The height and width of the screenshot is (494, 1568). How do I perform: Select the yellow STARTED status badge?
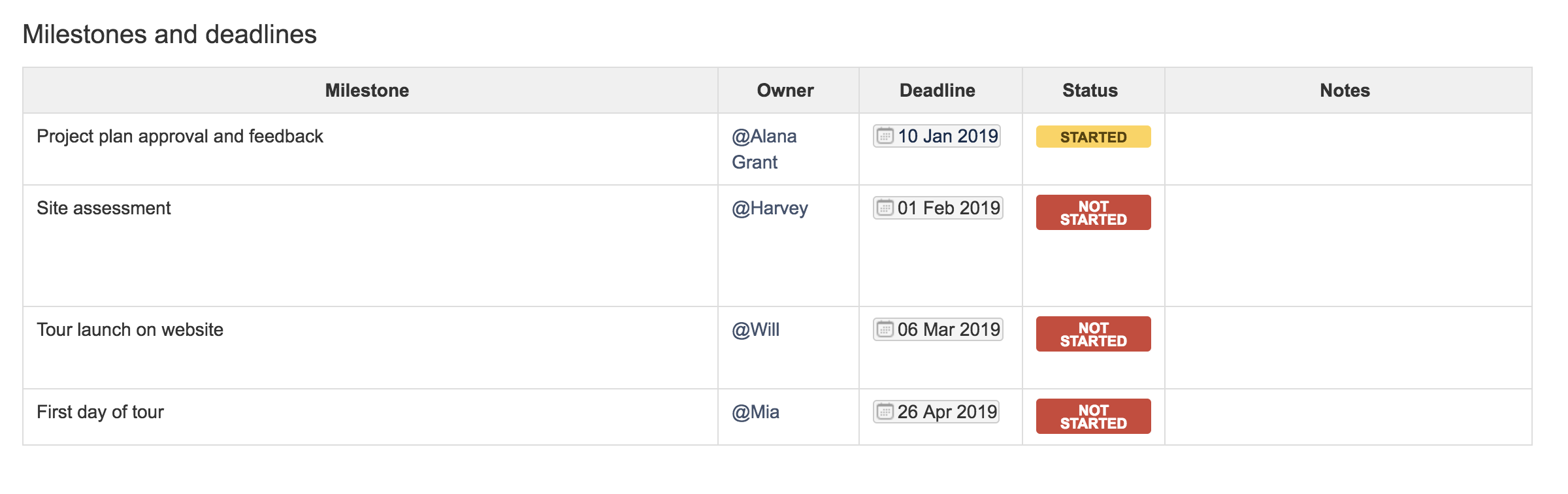tap(1093, 137)
